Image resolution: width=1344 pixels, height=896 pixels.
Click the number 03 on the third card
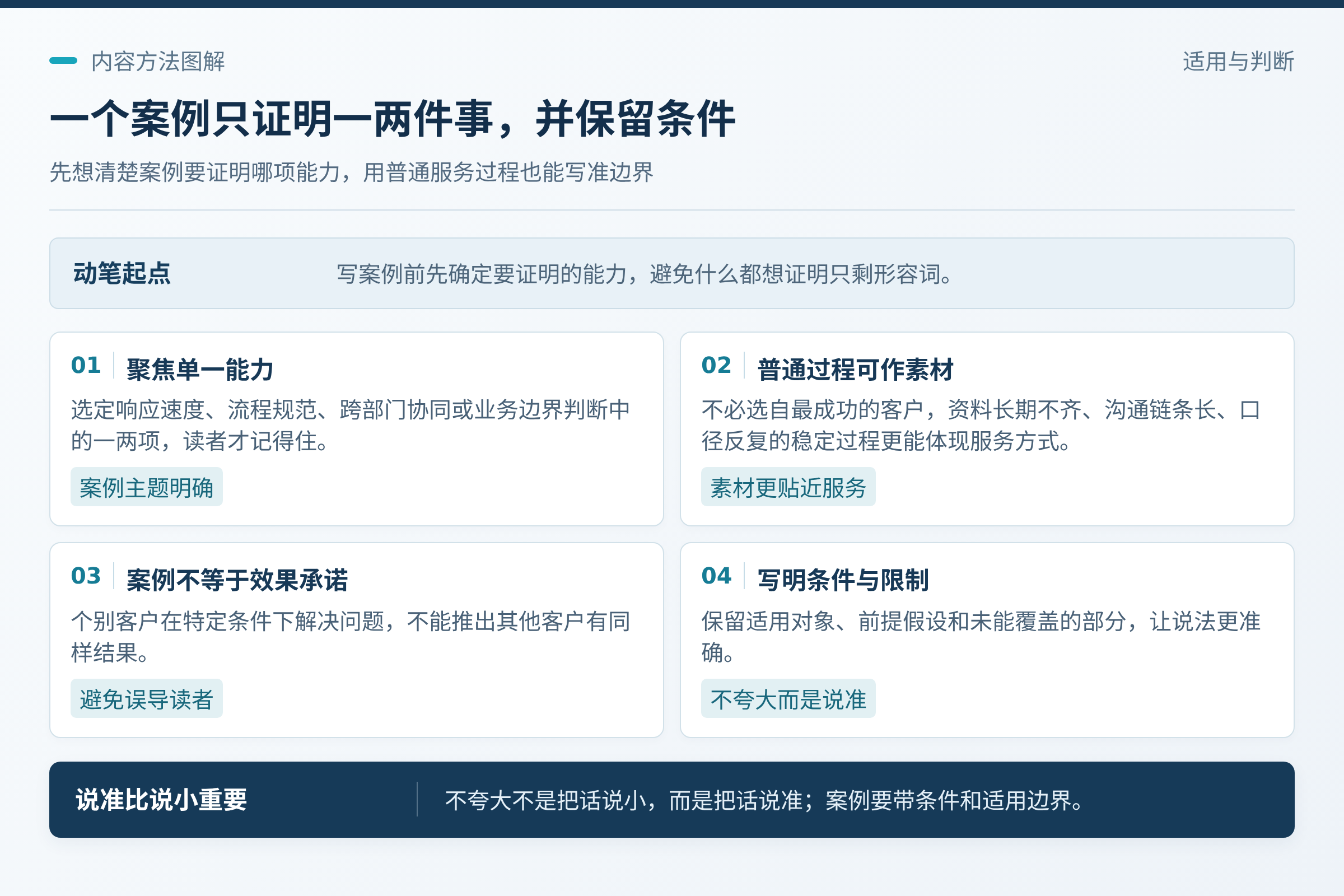pos(86,576)
